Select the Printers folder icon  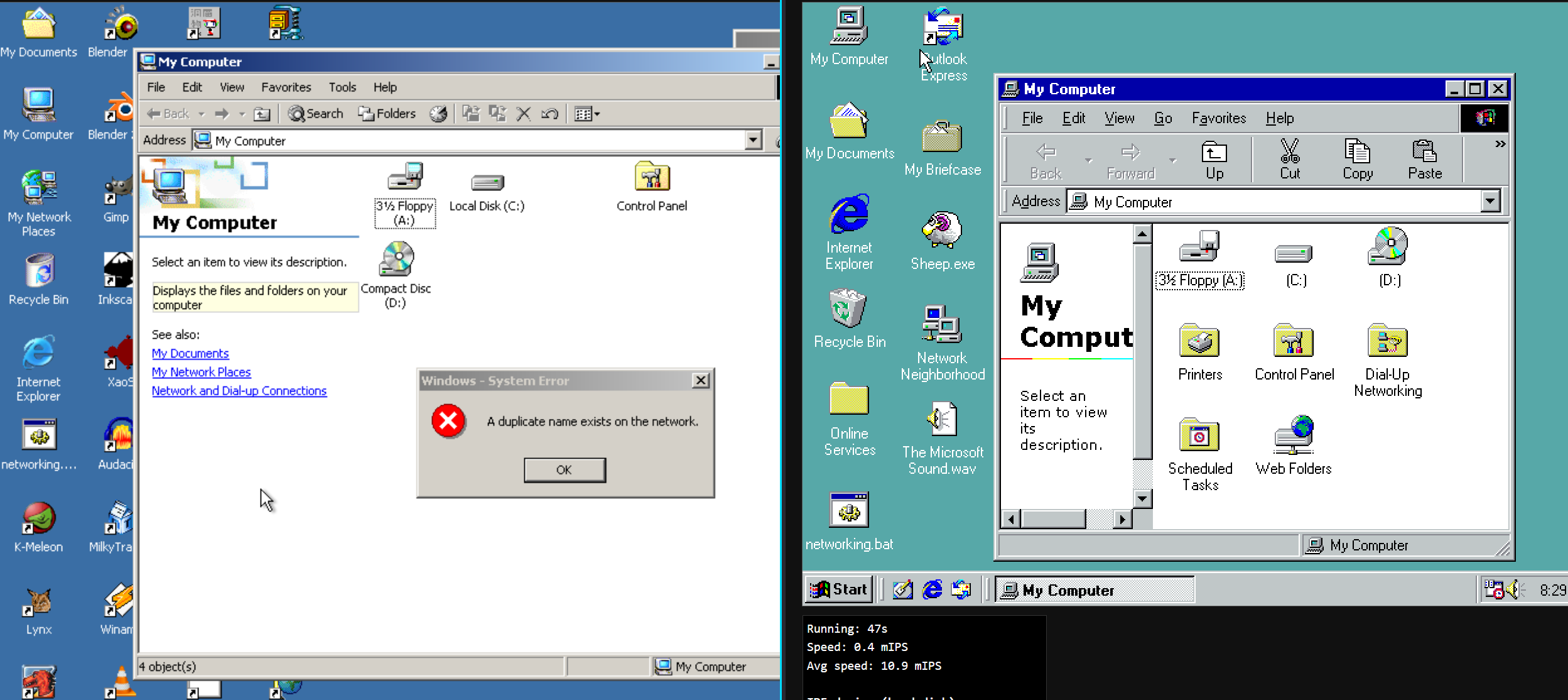1200,352
